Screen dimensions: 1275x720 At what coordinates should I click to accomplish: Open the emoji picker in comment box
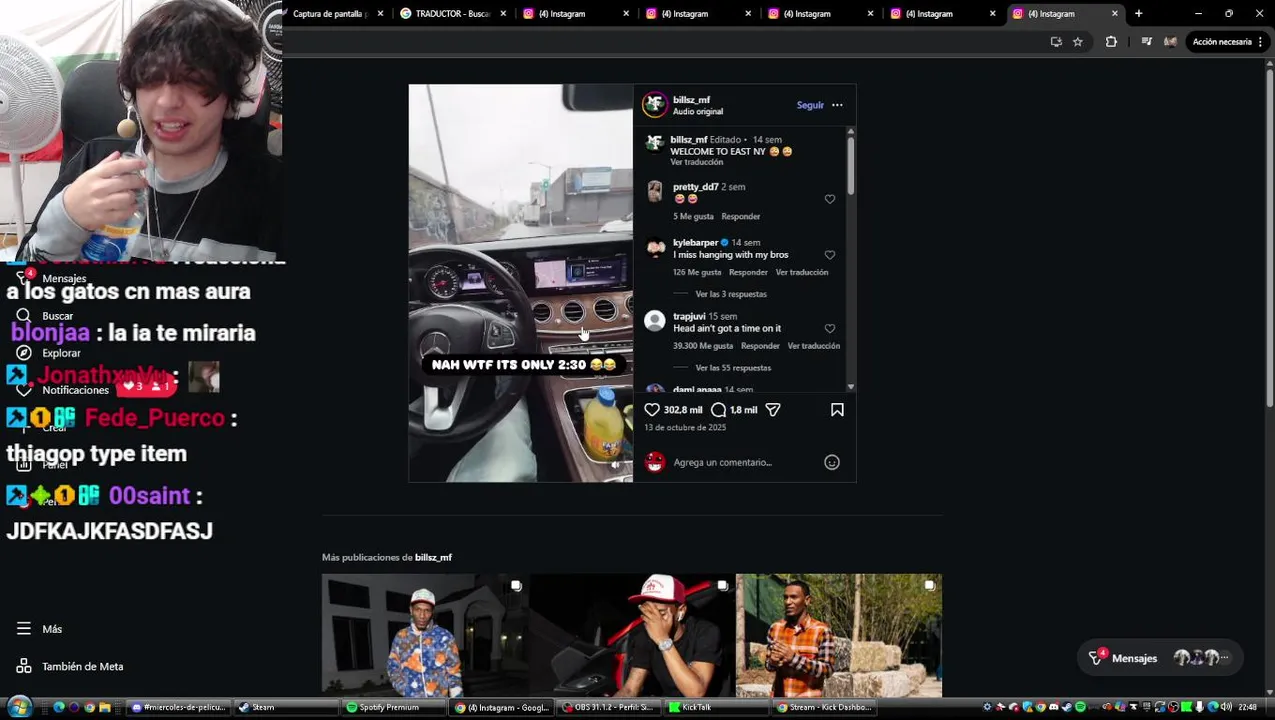coord(831,462)
